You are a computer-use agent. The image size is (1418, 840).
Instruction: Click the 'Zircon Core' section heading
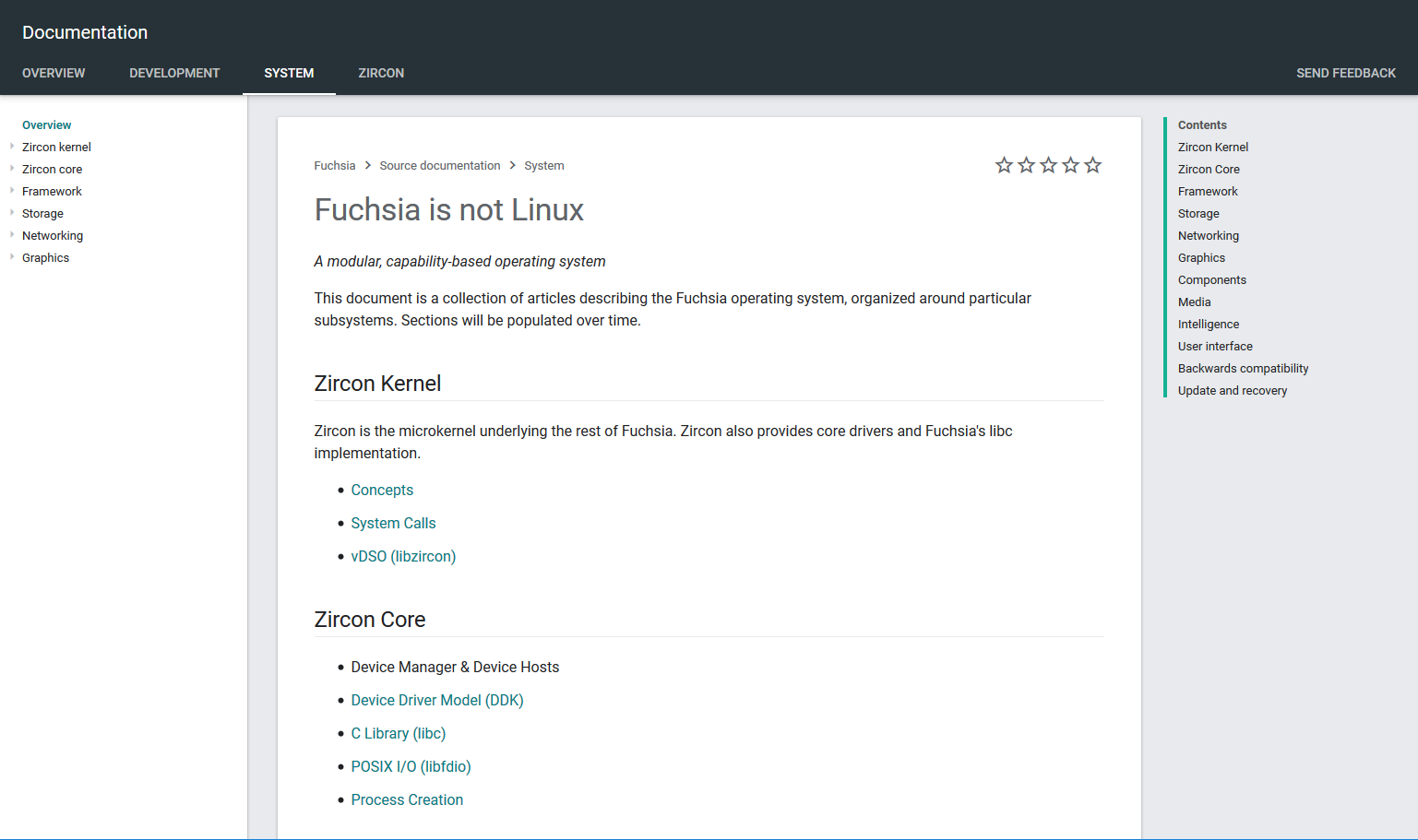coord(369,620)
